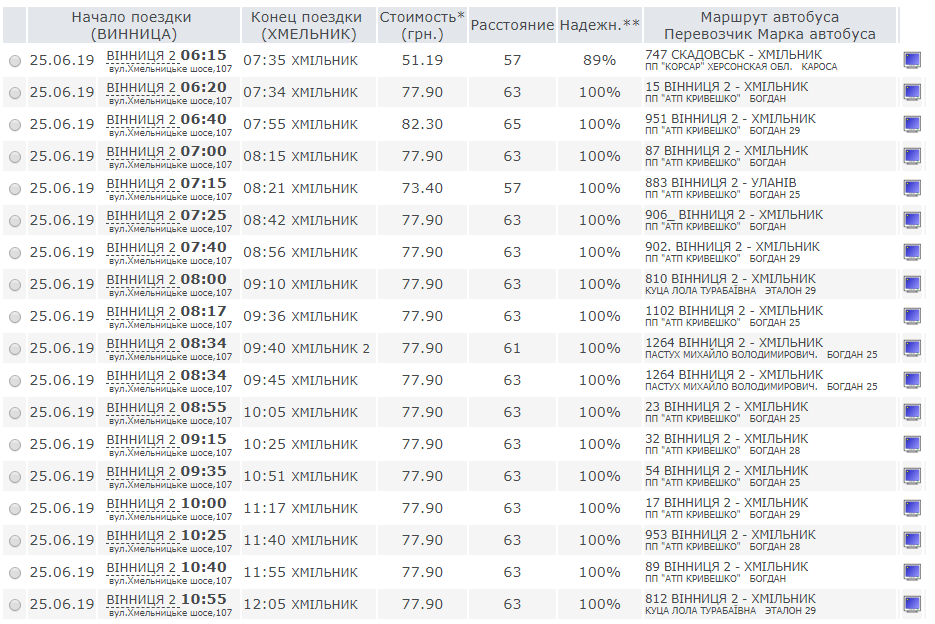Select the 08:55 departure radio button
The height and width of the screenshot is (624, 935).
(15, 413)
